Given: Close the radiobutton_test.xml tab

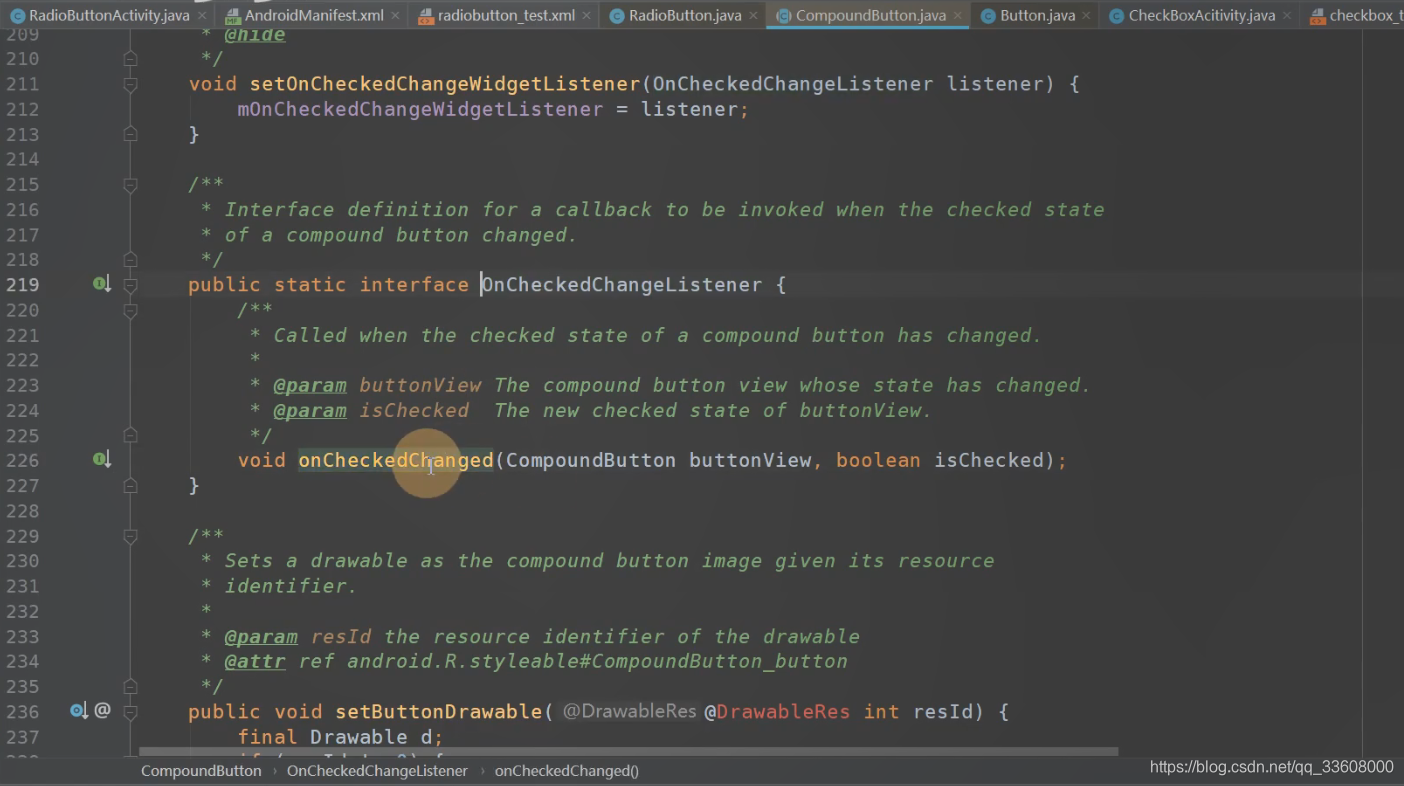Looking at the screenshot, I should tap(585, 16).
